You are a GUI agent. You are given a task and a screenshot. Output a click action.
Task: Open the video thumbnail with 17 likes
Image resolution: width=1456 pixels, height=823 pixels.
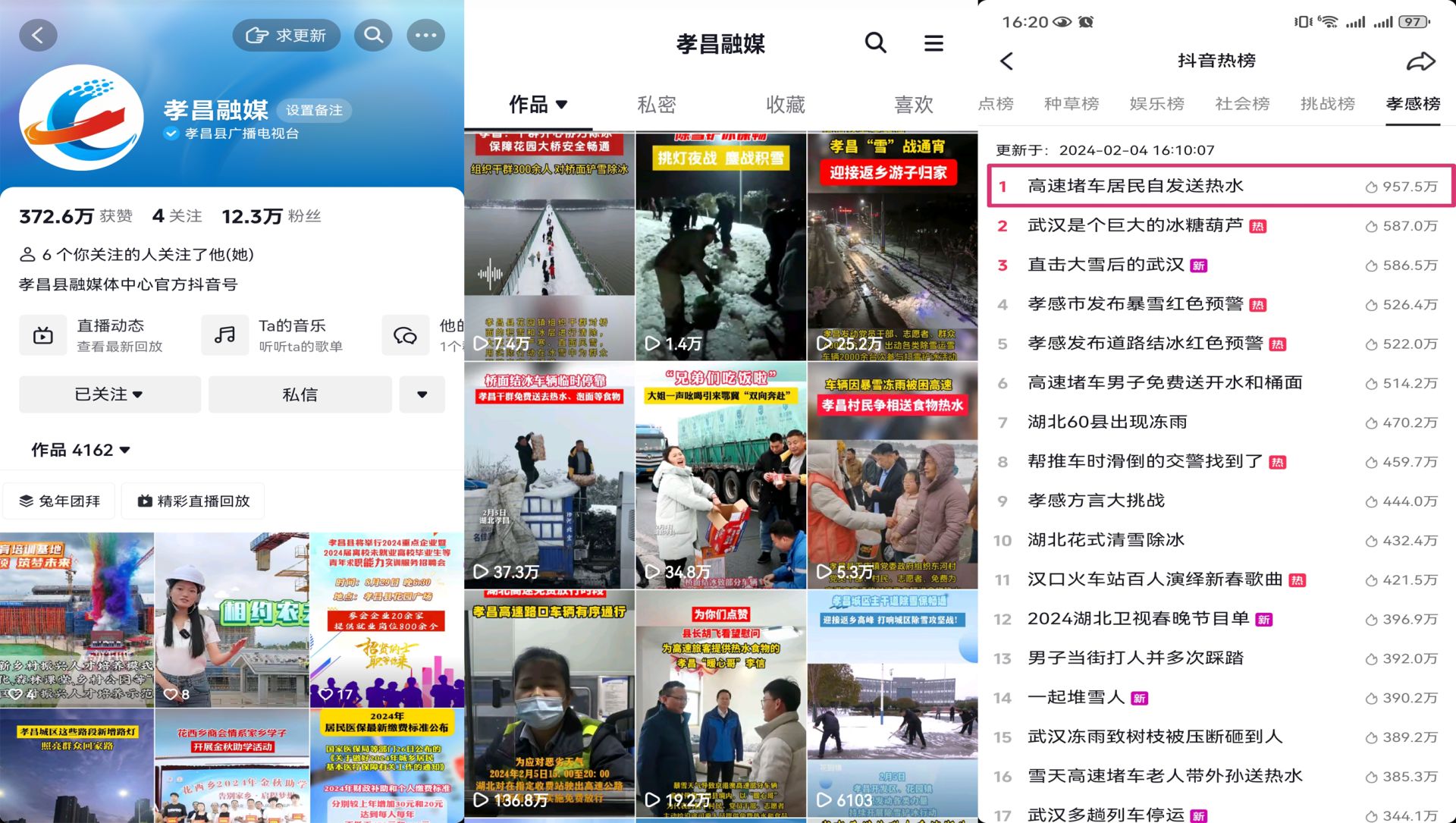tap(387, 620)
